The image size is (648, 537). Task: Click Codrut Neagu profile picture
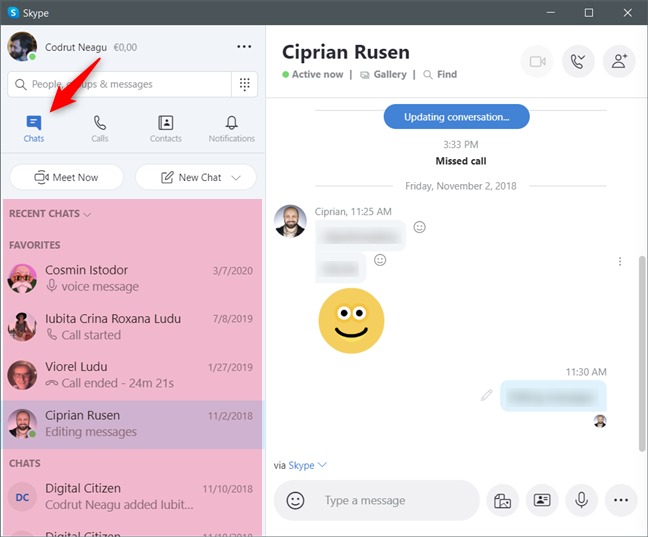22,47
